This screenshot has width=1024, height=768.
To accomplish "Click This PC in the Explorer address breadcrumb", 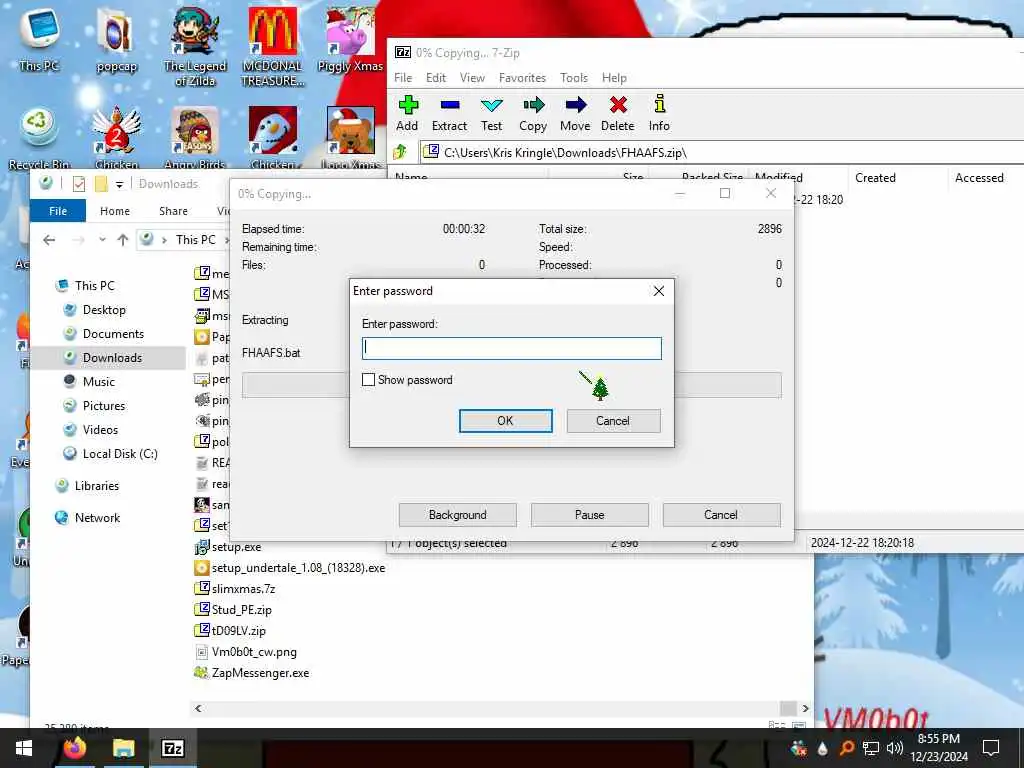I will pyautogui.click(x=195, y=240).
